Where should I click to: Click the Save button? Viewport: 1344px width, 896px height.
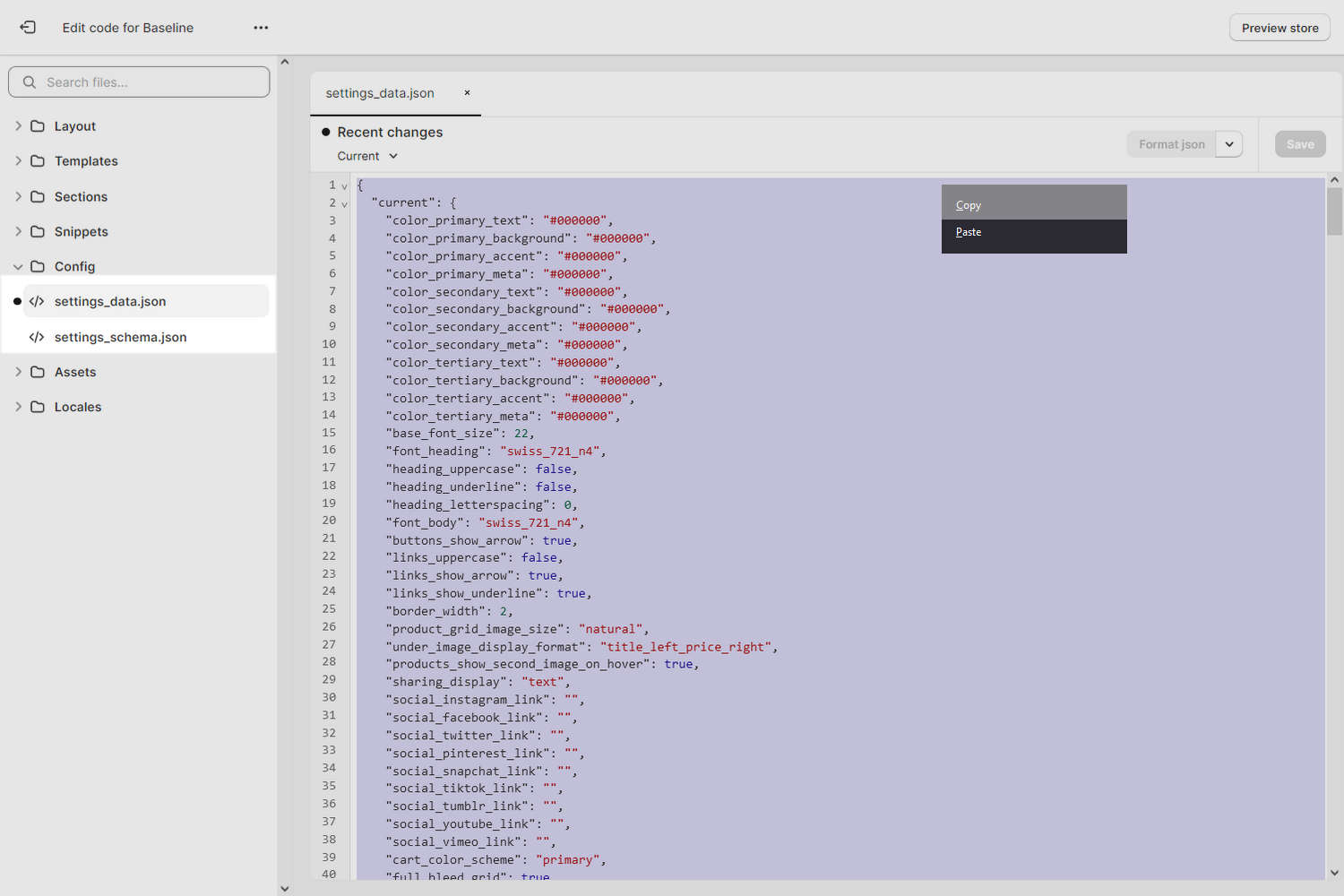[1300, 143]
